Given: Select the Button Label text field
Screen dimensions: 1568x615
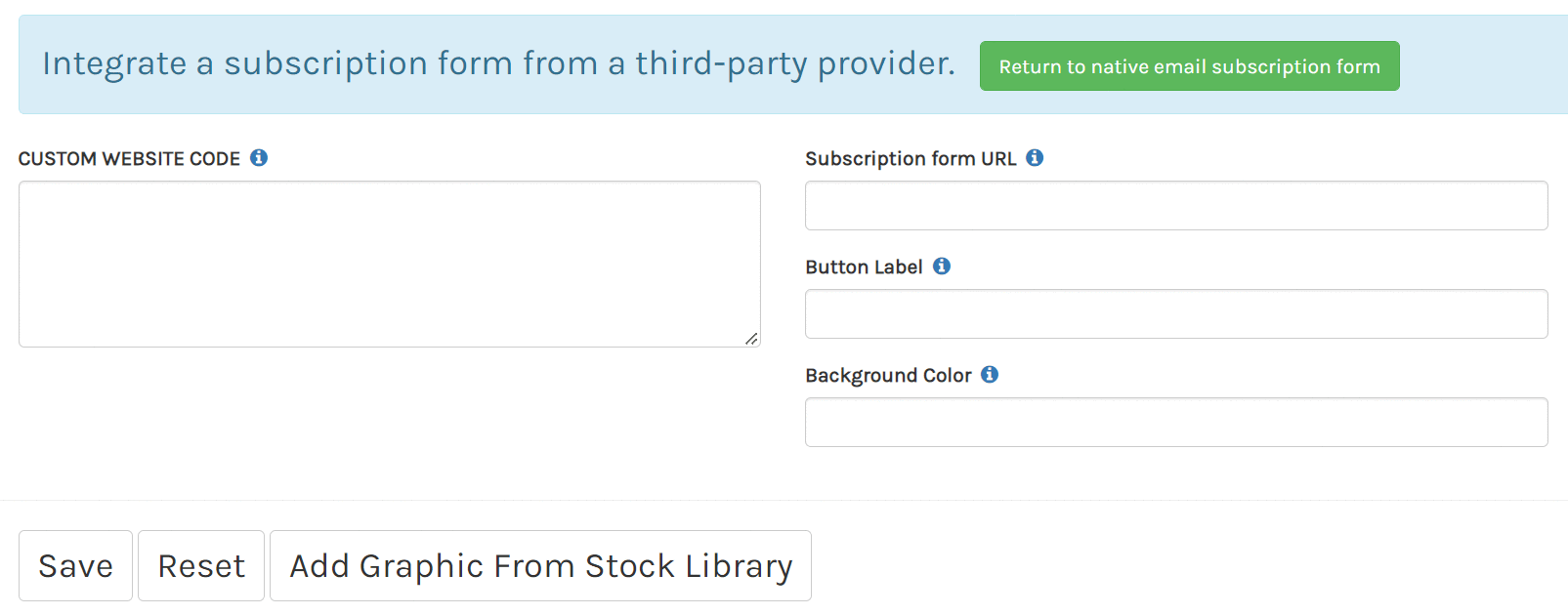Looking at the screenshot, I should [x=1175, y=314].
